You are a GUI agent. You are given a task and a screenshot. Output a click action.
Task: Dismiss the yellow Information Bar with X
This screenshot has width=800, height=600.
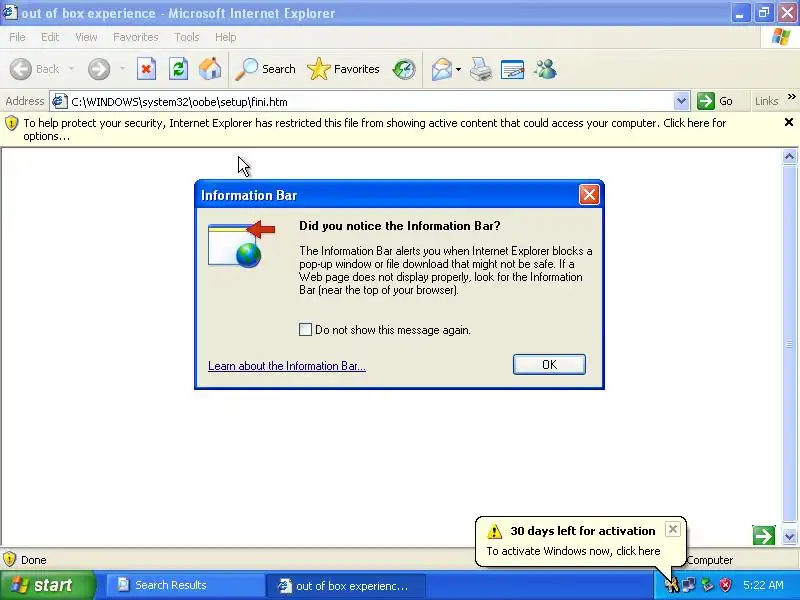coord(789,122)
